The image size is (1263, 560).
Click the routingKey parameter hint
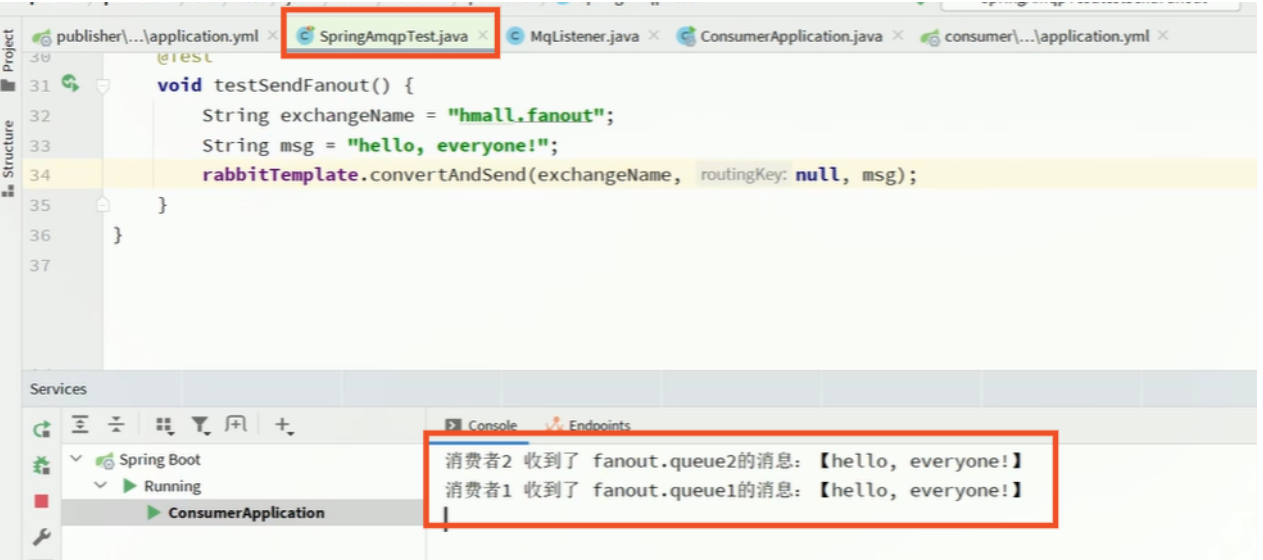pyautogui.click(x=742, y=175)
